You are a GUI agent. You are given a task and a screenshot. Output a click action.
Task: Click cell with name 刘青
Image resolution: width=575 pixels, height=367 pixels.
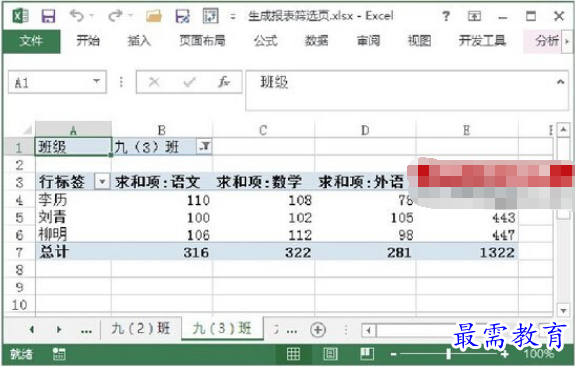tap(73, 217)
